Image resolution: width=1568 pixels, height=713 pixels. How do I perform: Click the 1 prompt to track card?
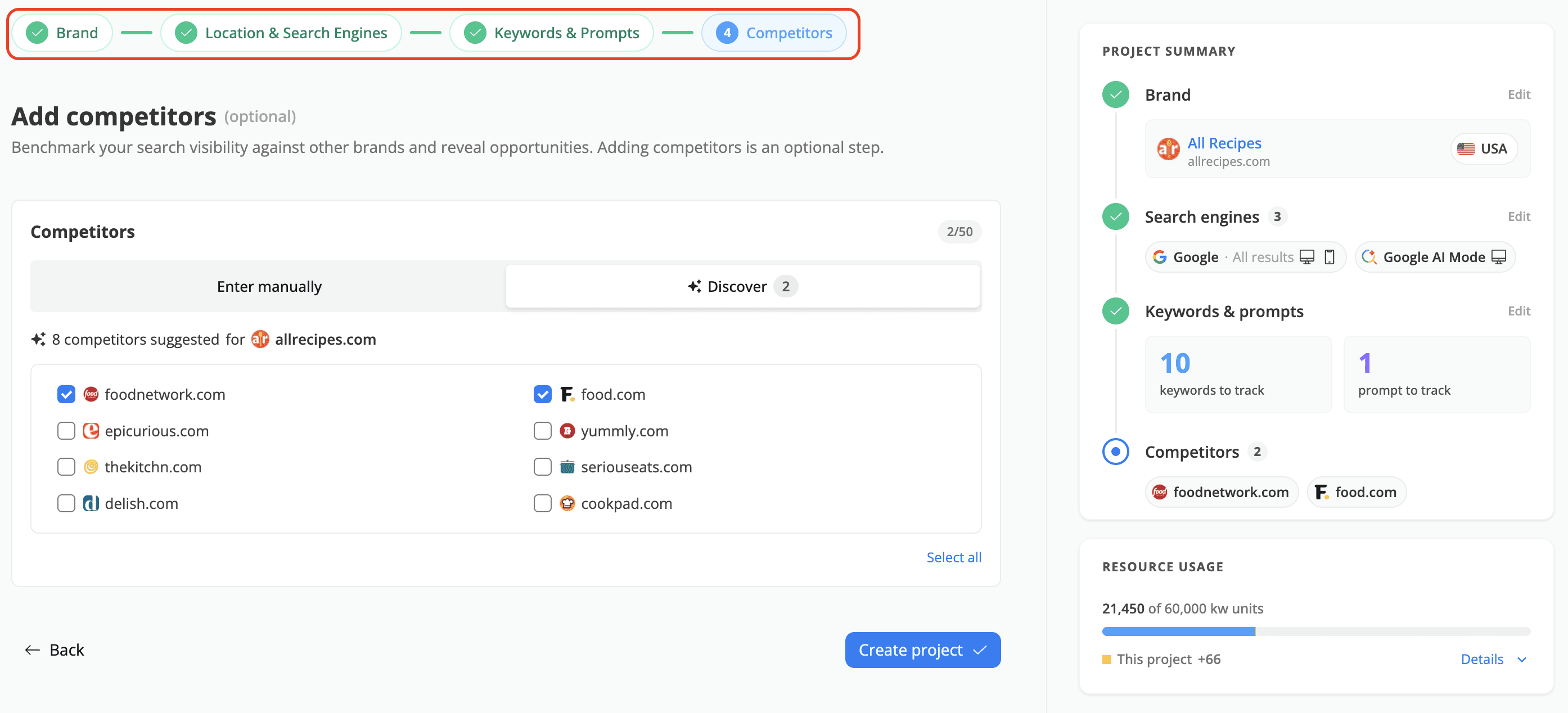tap(1436, 374)
